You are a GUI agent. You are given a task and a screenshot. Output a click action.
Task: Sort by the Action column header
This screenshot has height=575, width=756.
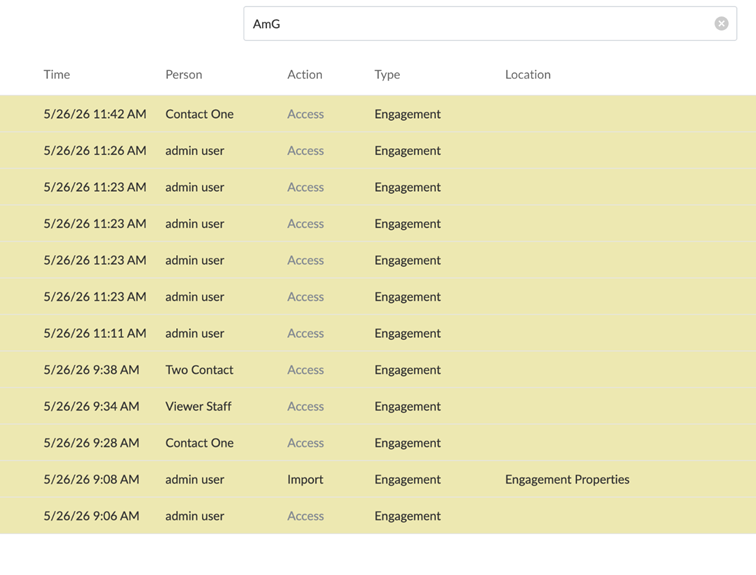click(x=305, y=75)
